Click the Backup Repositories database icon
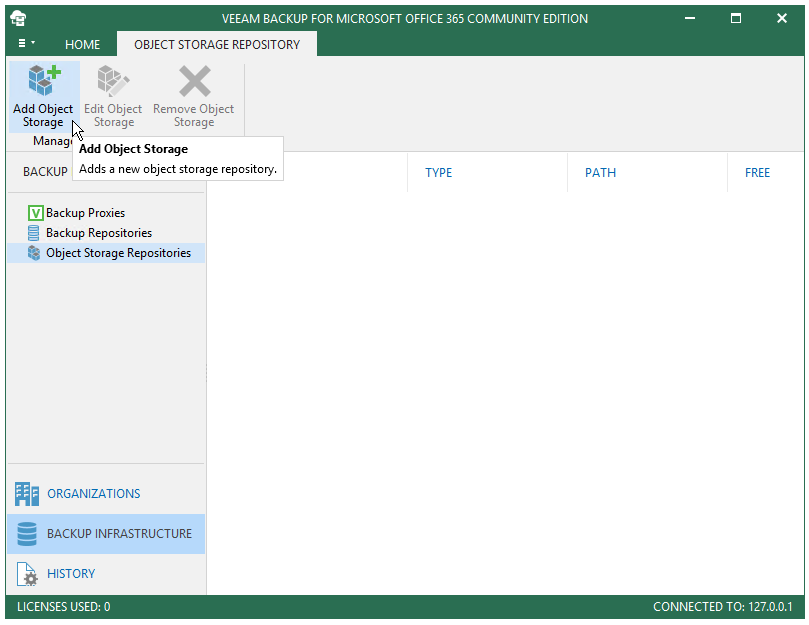The image size is (809, 625). pos(33,233)
